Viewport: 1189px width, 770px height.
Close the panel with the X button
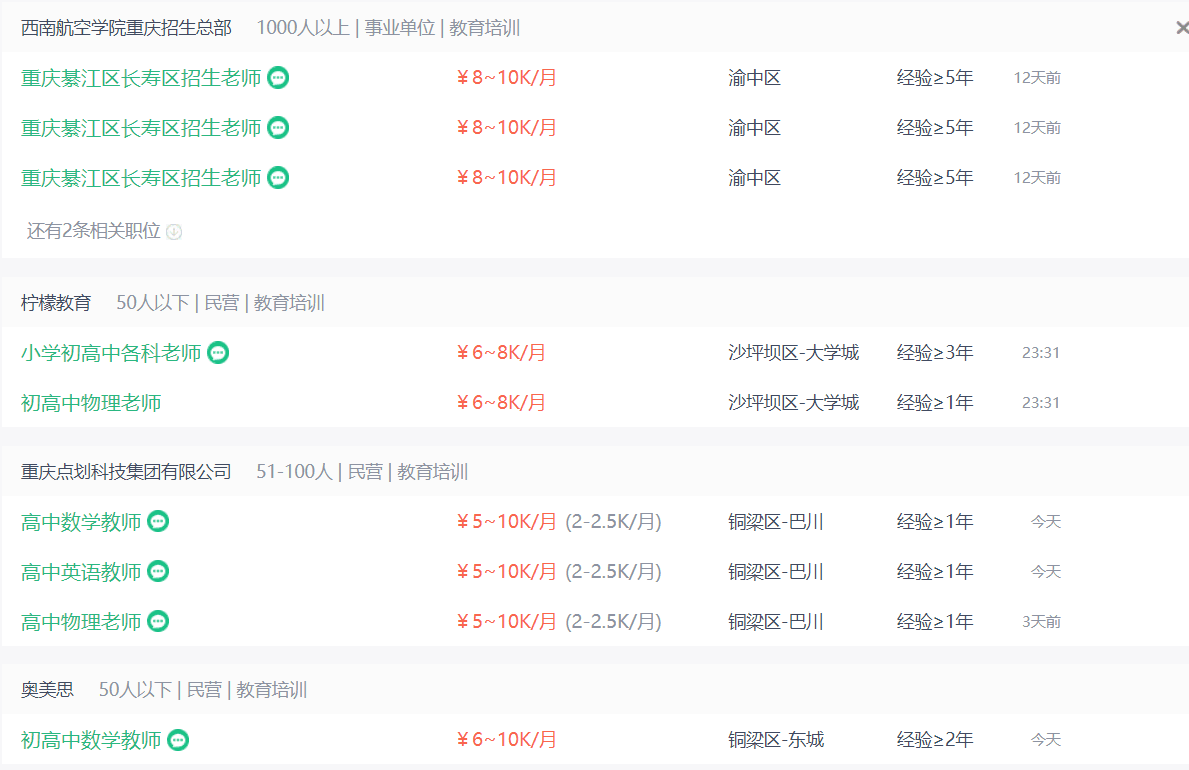1182,28
